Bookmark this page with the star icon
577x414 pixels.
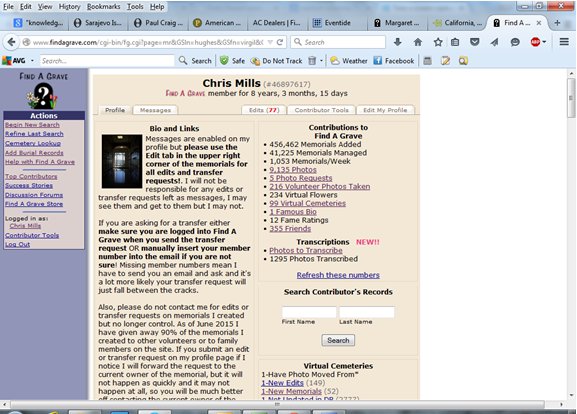[438, 42]
